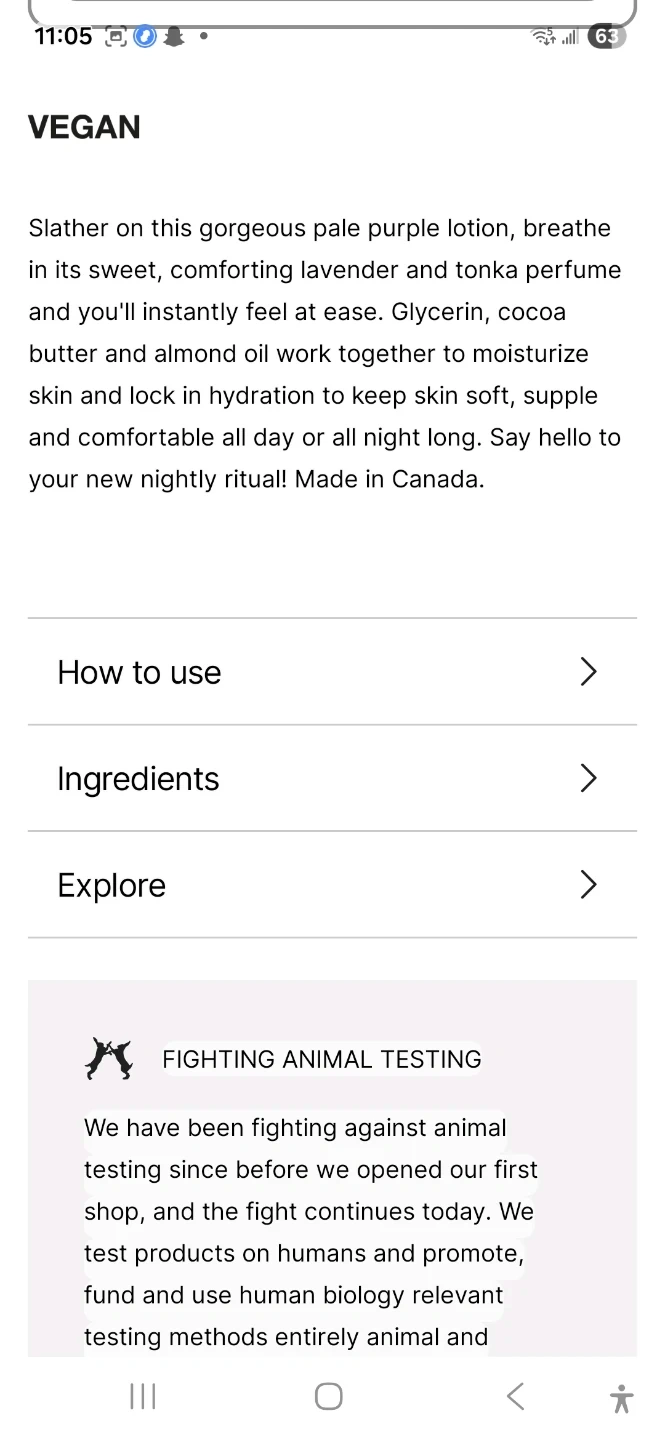Expand the Explore chevron arrow
The height and width of the screenshot is (1440, 665).
coord(588,884)
